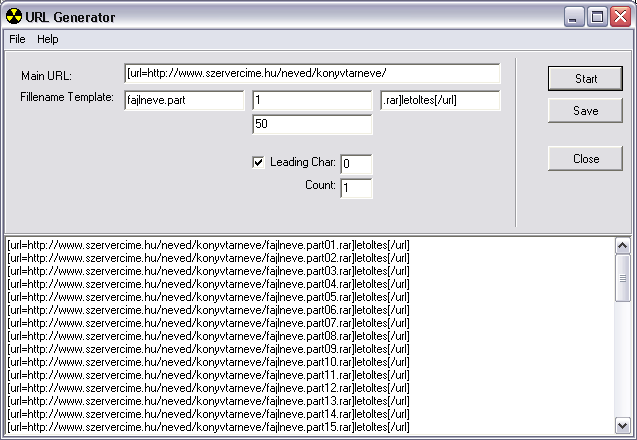Click the Close button in the panel
The image size is (637, 440).
click(x=585, y=159)
